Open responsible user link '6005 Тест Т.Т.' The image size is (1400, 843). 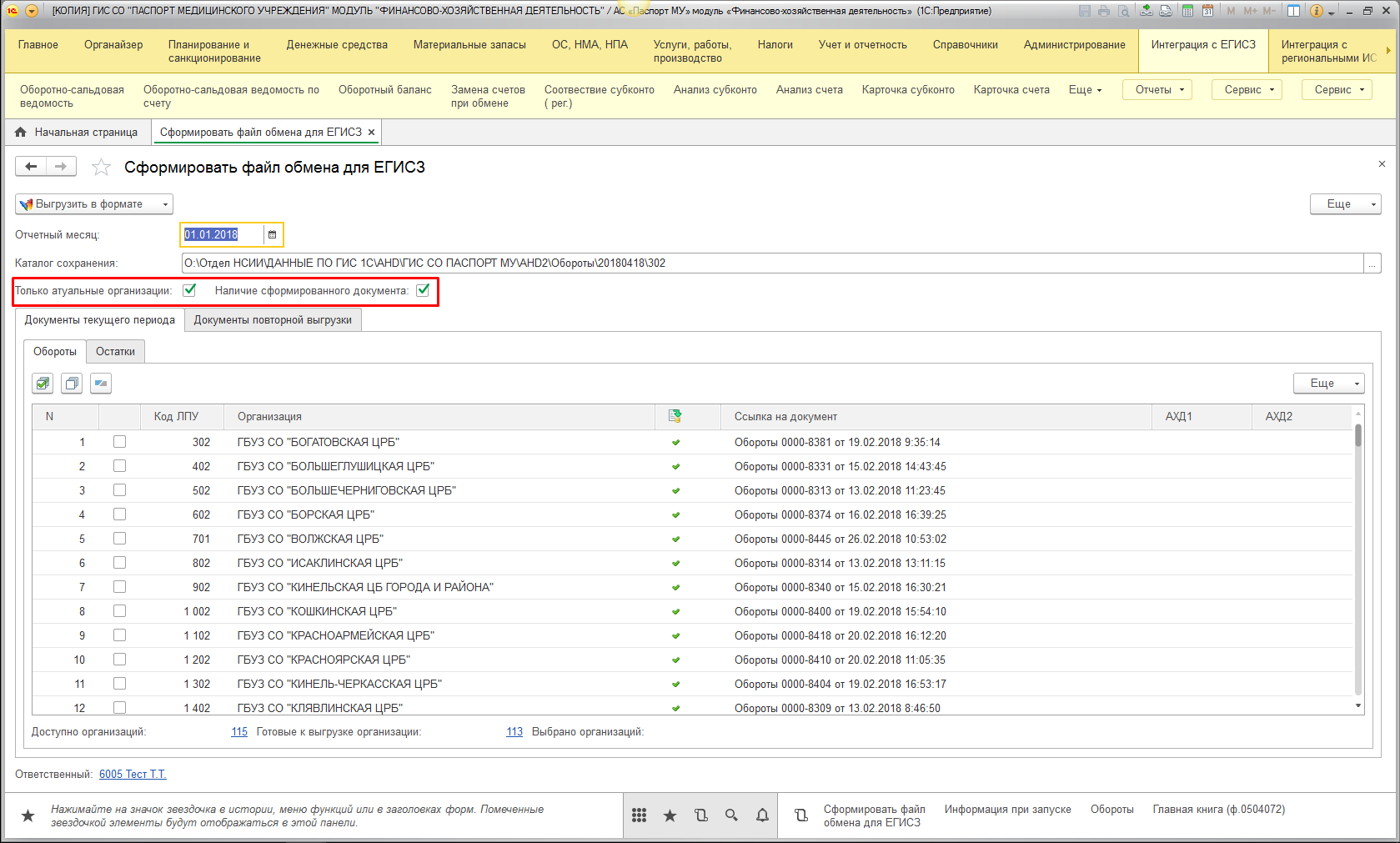pos(133,775)
